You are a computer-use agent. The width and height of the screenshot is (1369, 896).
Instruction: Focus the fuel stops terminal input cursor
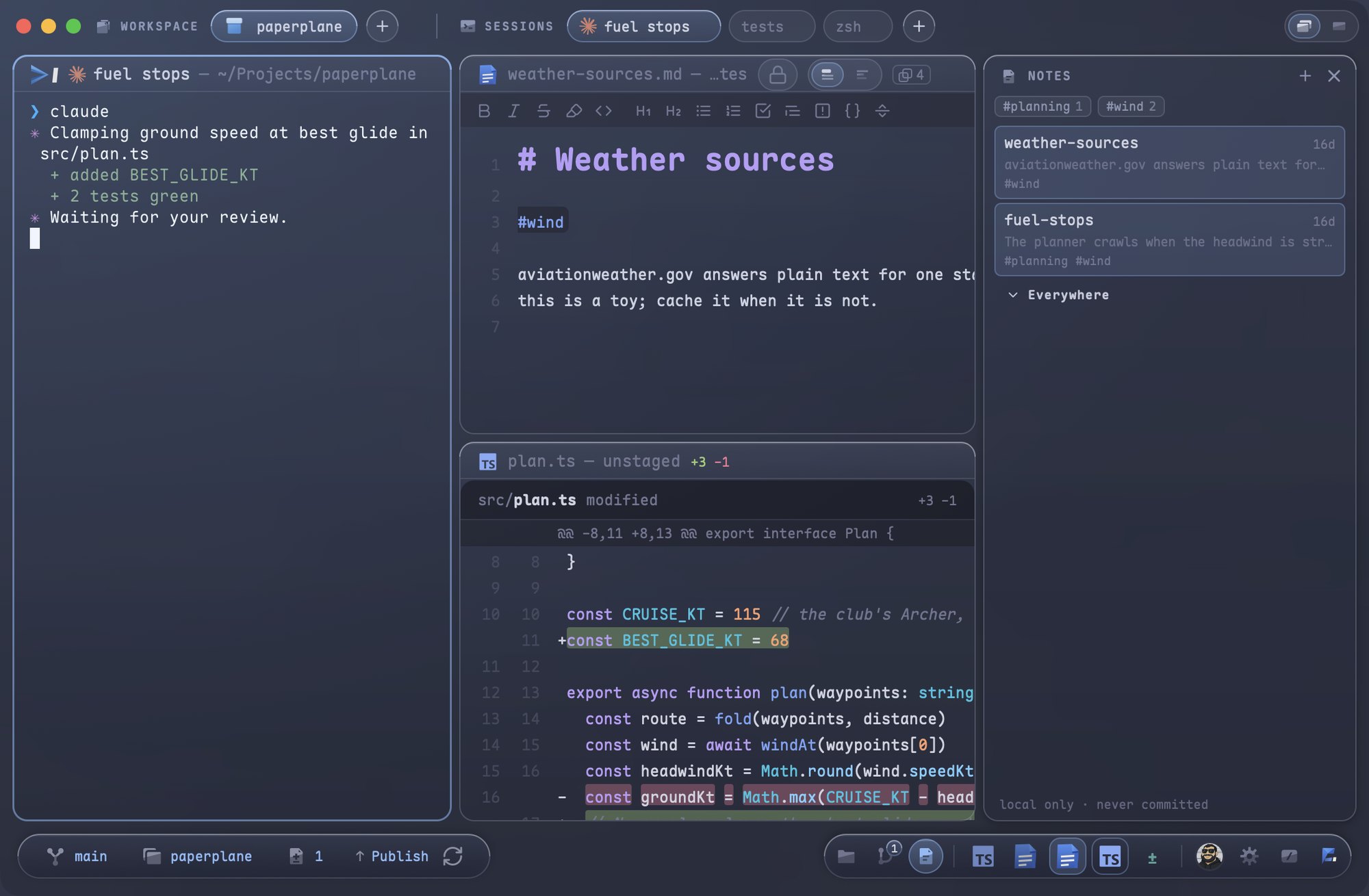(x=35, y=238)
